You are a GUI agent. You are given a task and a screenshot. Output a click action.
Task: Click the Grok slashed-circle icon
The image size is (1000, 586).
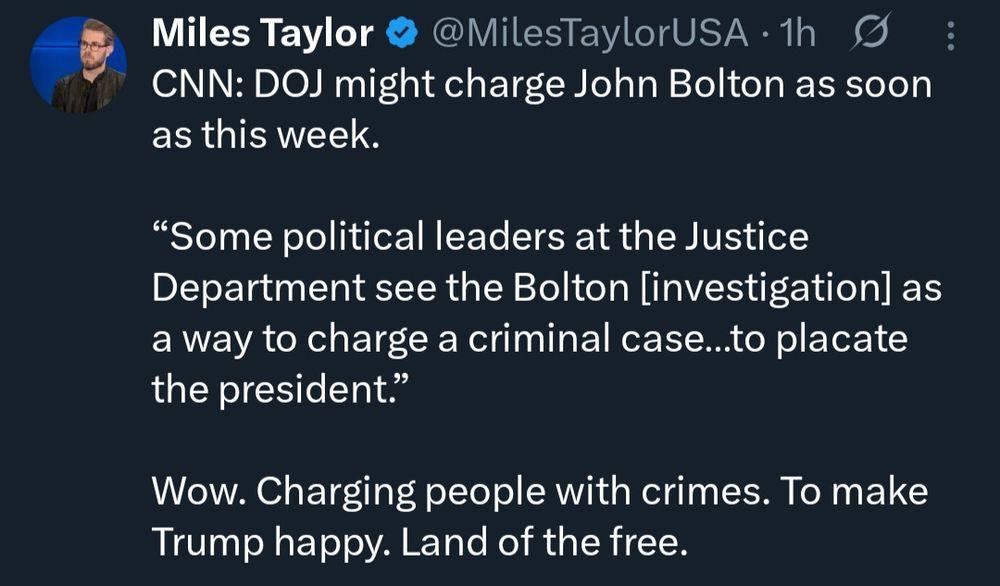[869, 33]
